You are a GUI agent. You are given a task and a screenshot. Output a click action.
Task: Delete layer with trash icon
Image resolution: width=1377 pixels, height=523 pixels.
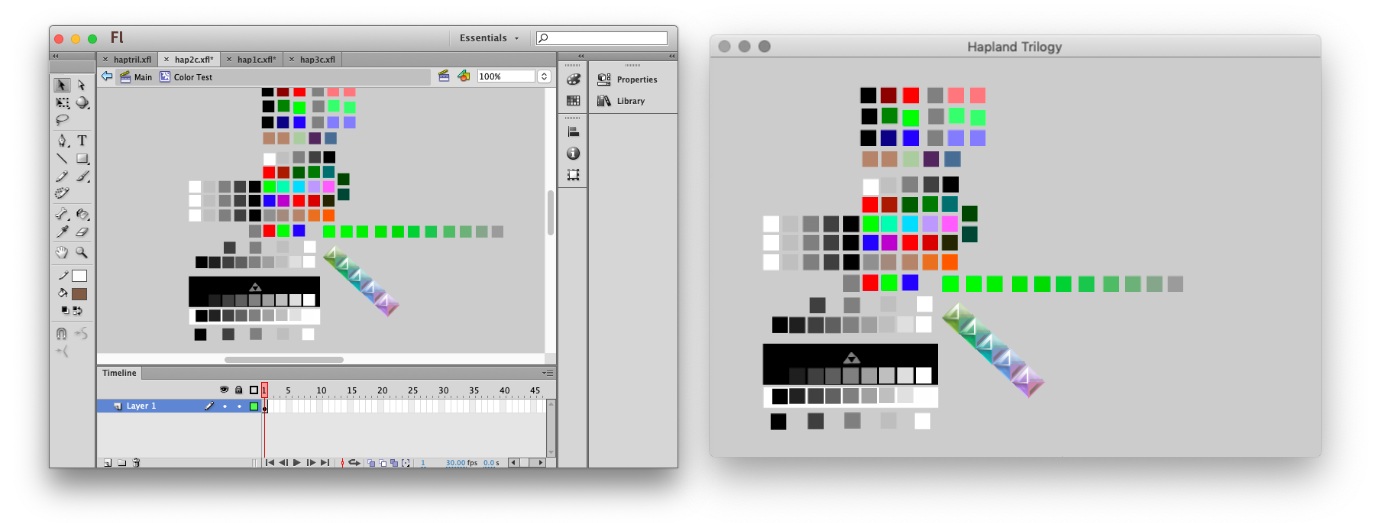[136, 463]
